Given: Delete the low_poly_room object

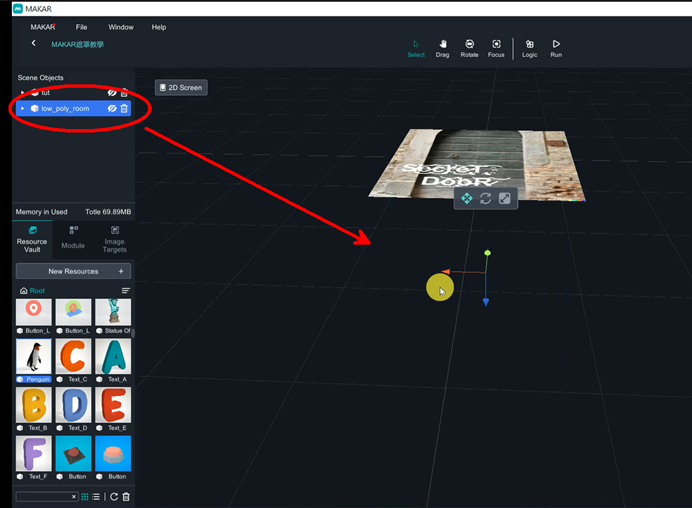Looking at the screenshot, I should [124, 108].
